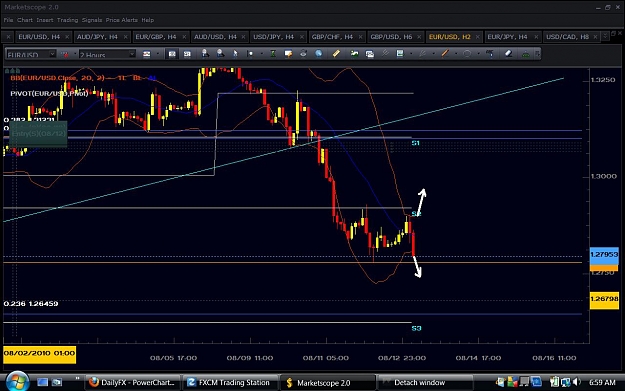Viewport: 625px width, 391px height.
Task: Select the ellipse drawing tool
Action: [x=467, y=53]
